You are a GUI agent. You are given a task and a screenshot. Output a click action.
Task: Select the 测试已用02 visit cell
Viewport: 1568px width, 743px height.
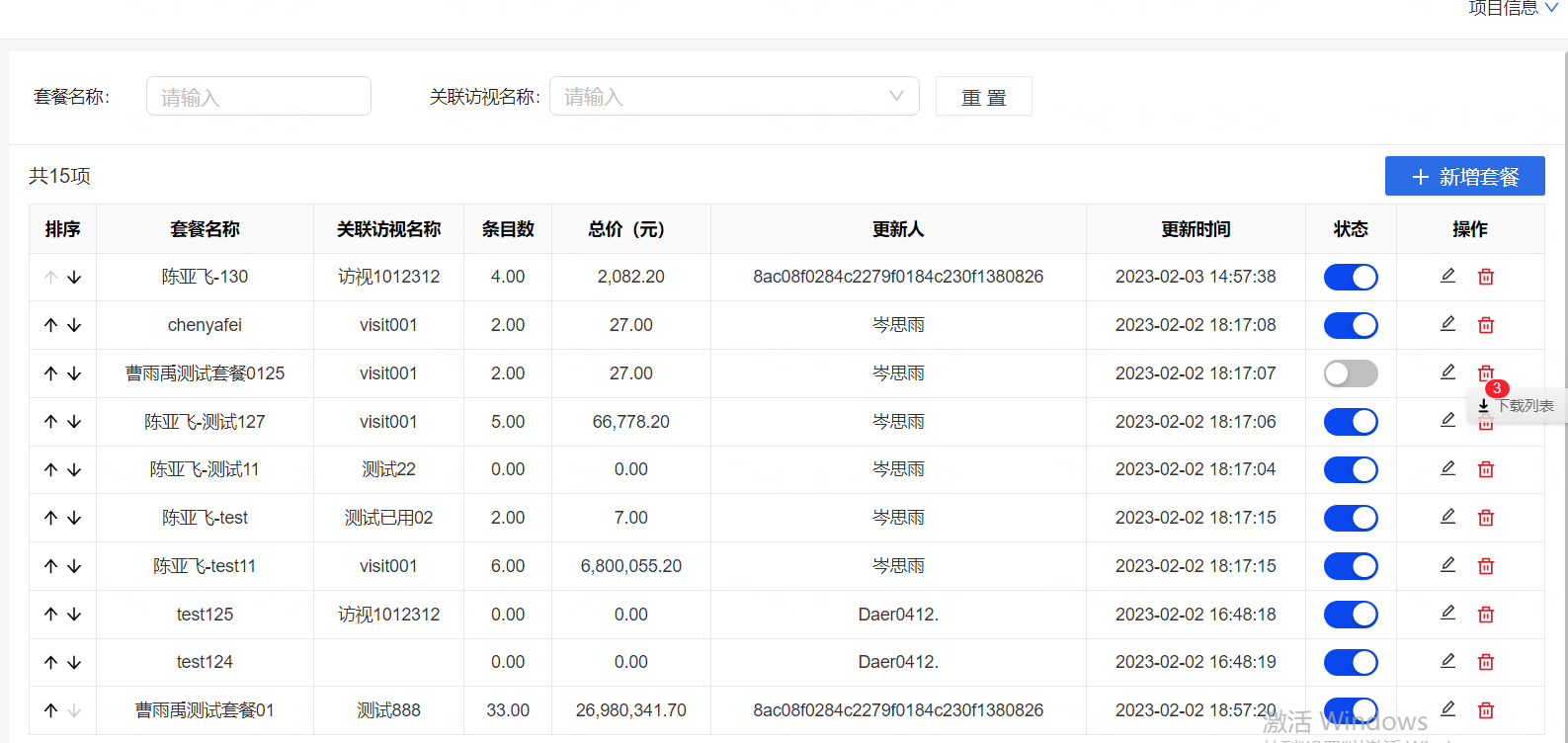point(388,518)
